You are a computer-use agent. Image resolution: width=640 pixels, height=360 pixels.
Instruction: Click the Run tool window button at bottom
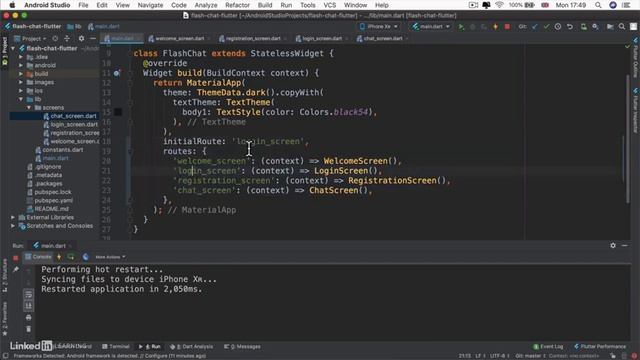click(149, 346)
